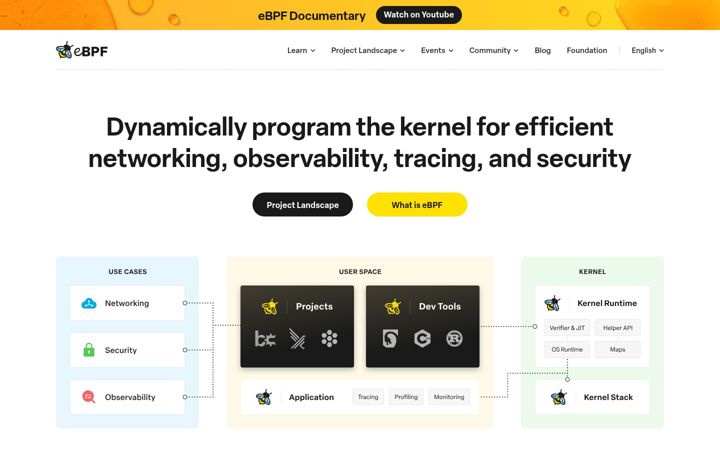Click the first Dev Tools logo
Viewport: 720px width, 450px height.
(x=390, y=339)
